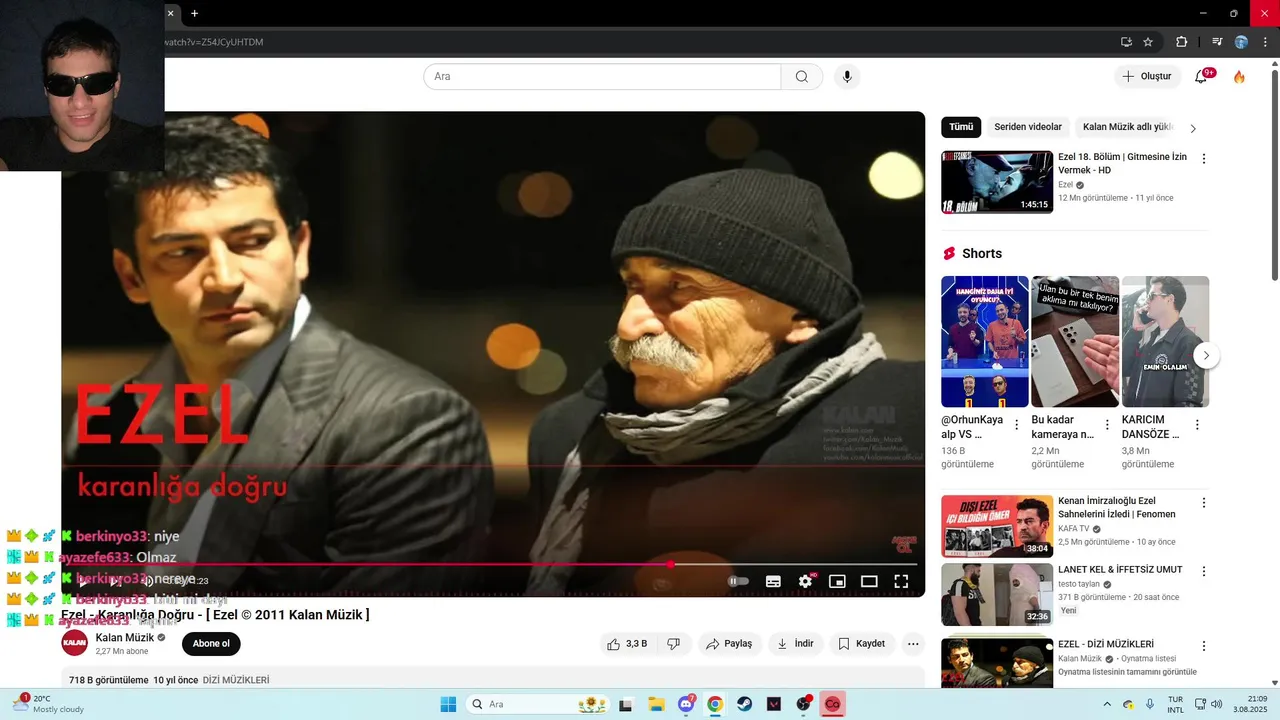
Task: Open a new Chrome tab with plus
Action: pyautogui.click(x=194, y=13)
